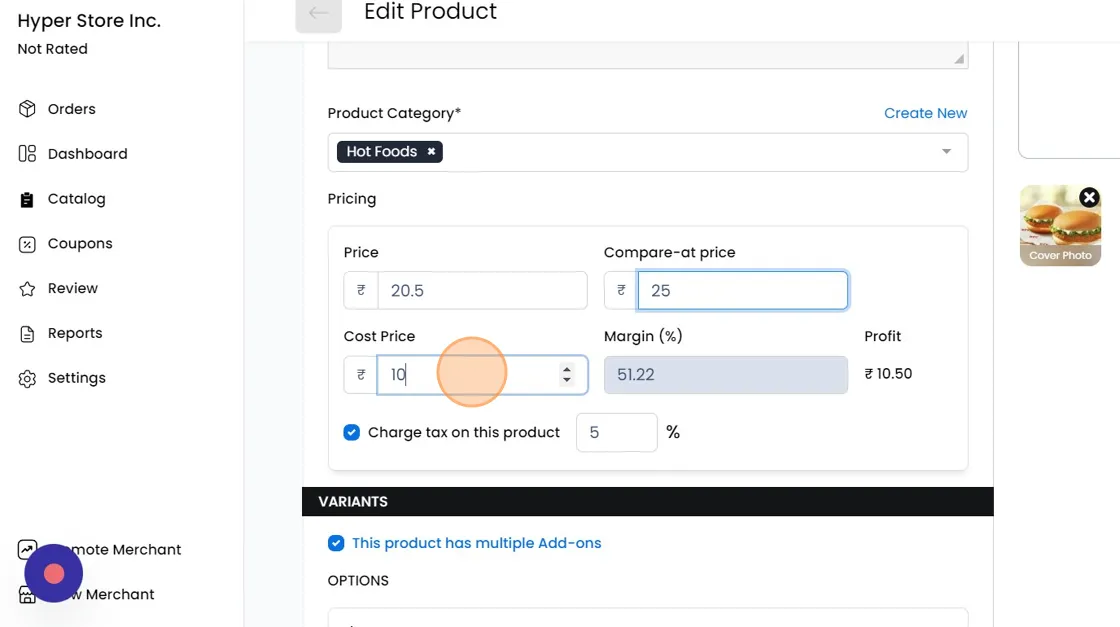Open Promote Merchant menu item

(125, 550)
